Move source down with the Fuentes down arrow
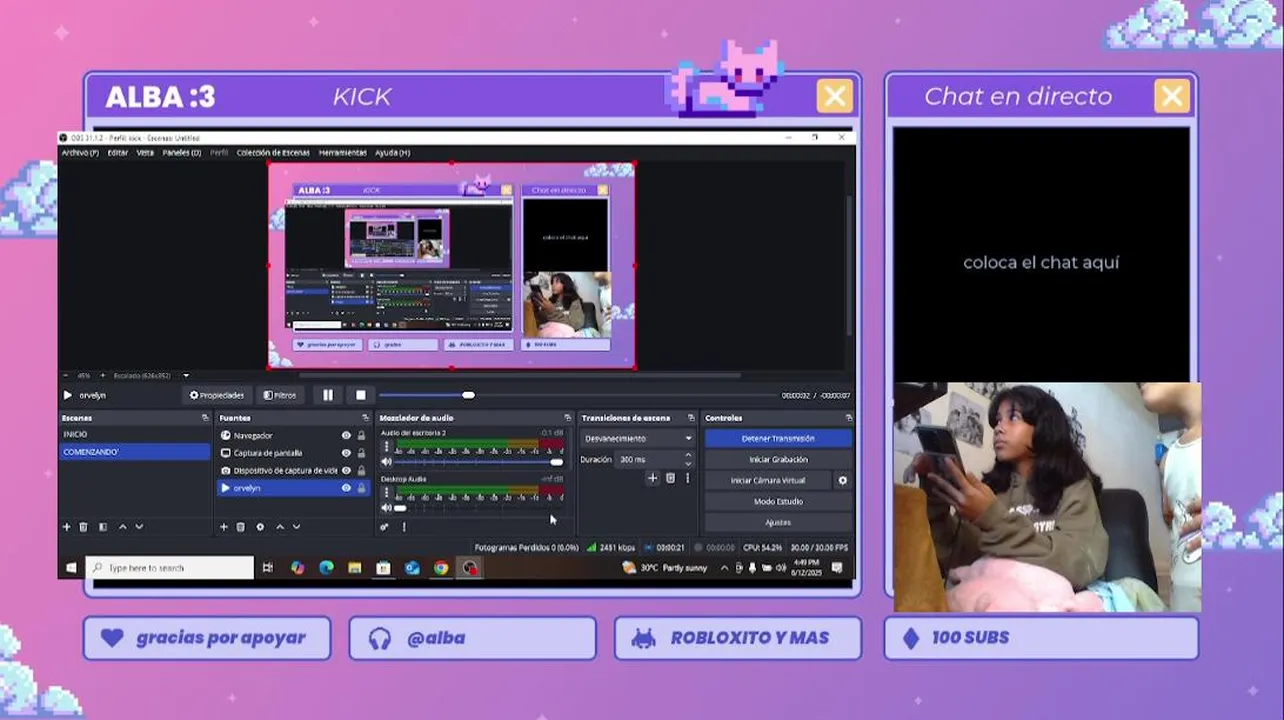The image size is (1284, 720). (x=296, y=527)
